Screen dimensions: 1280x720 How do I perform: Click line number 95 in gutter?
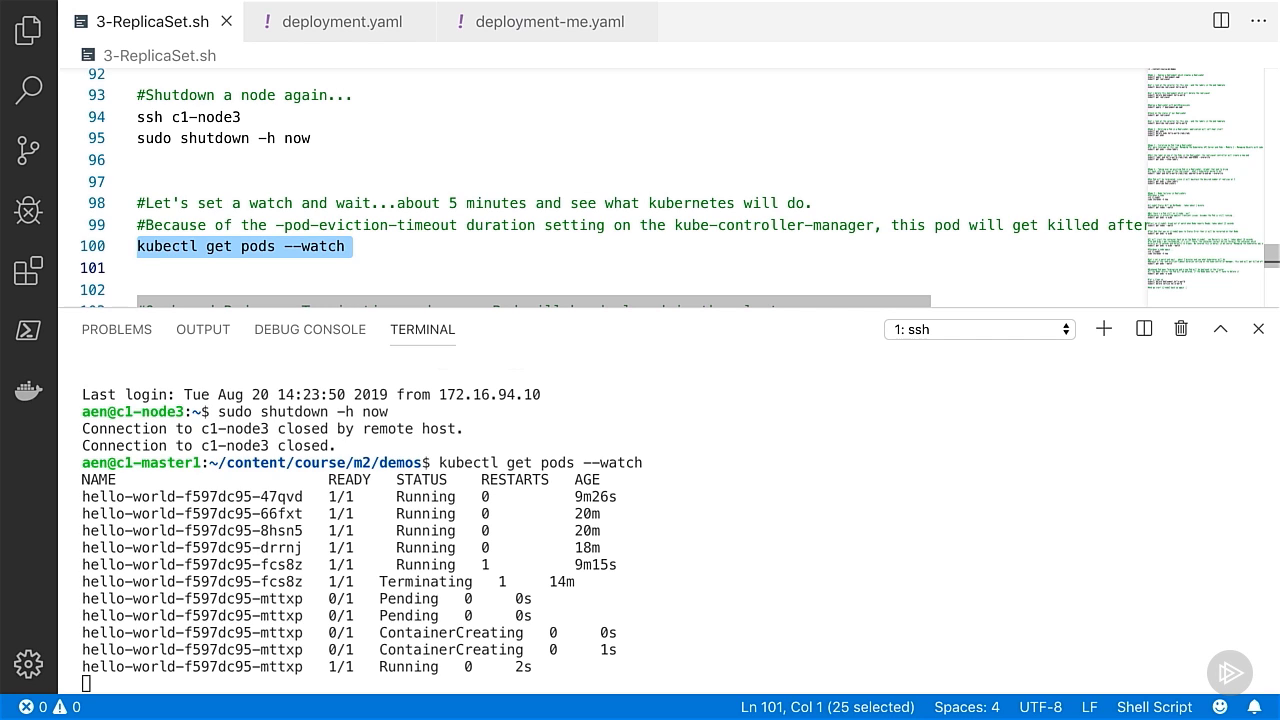point(96,138)
